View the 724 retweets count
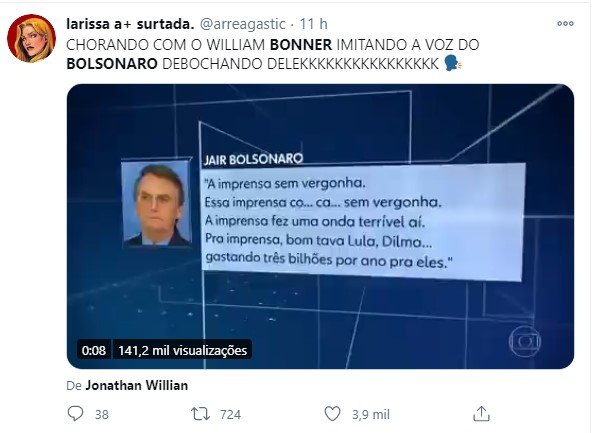The image size is (598, 433). 230,414
